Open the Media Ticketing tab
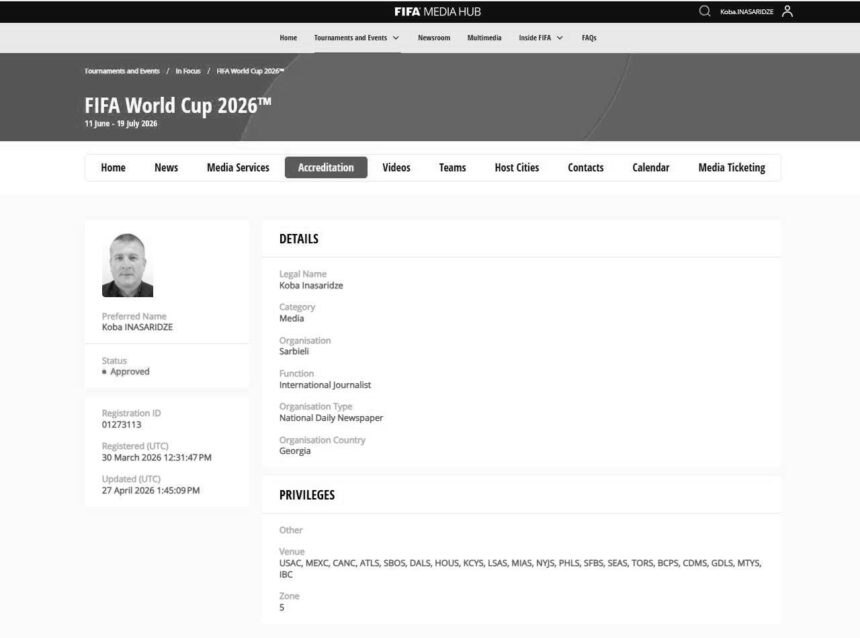 732,167
